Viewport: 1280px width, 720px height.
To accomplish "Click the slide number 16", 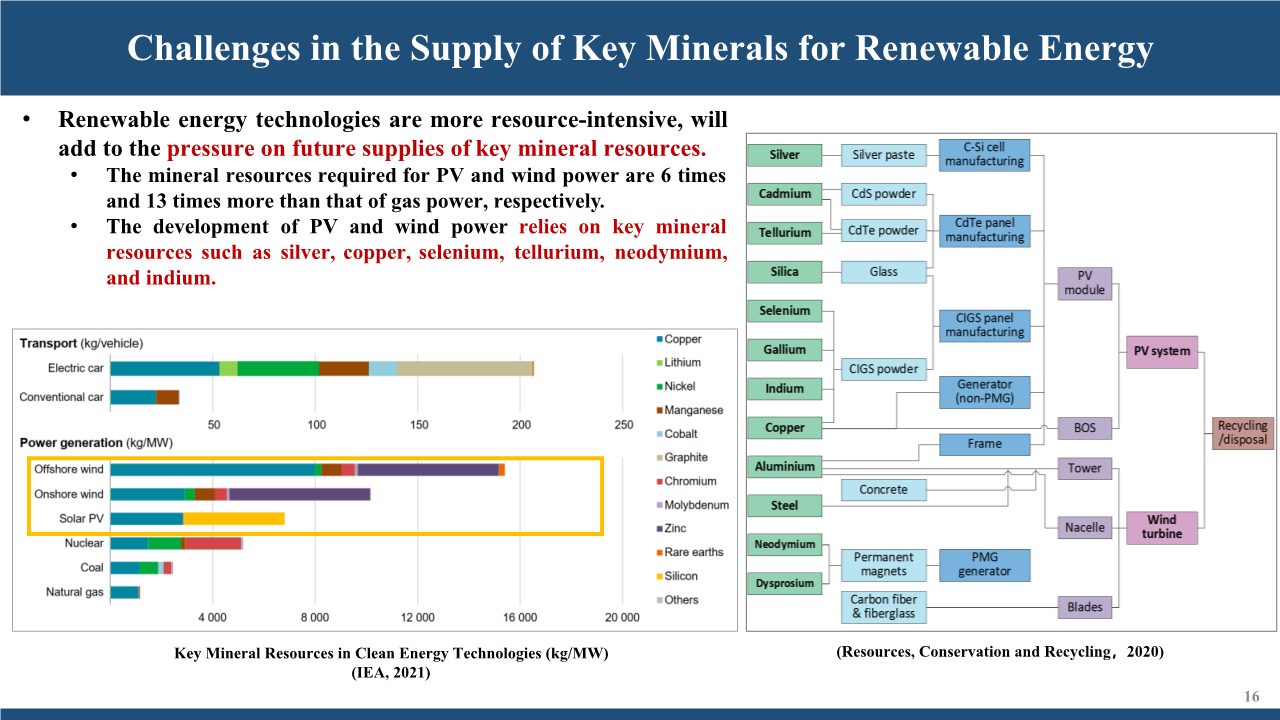I will tap(1251, 696).
